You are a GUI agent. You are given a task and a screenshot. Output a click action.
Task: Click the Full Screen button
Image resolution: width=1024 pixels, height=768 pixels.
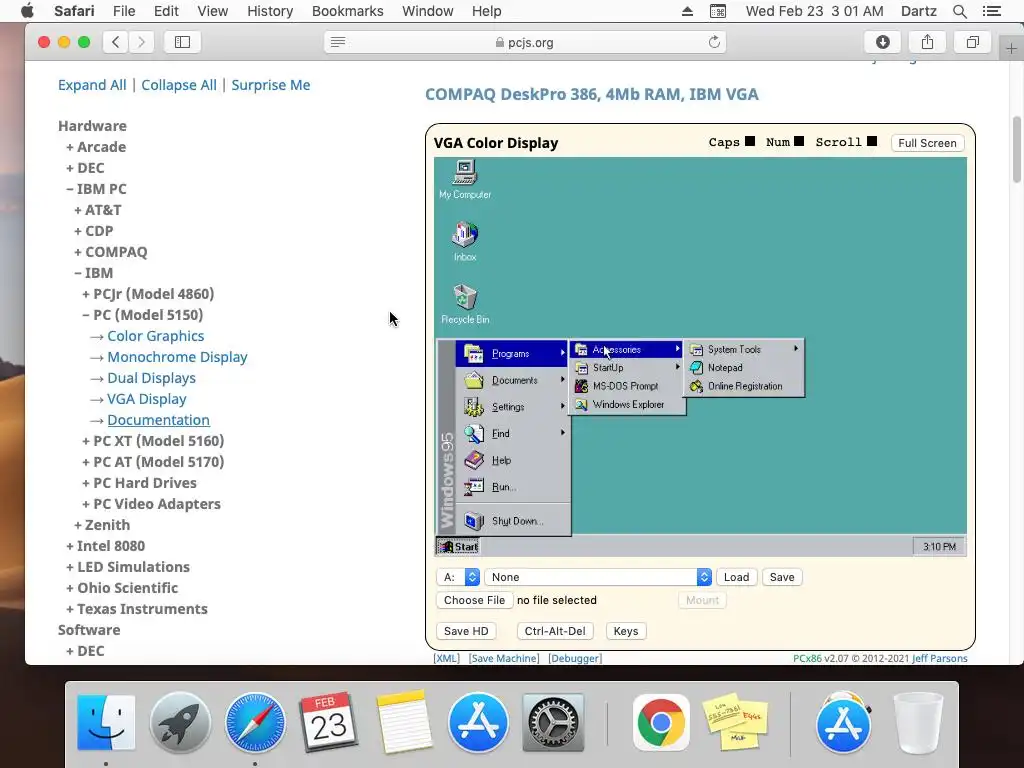927,143
